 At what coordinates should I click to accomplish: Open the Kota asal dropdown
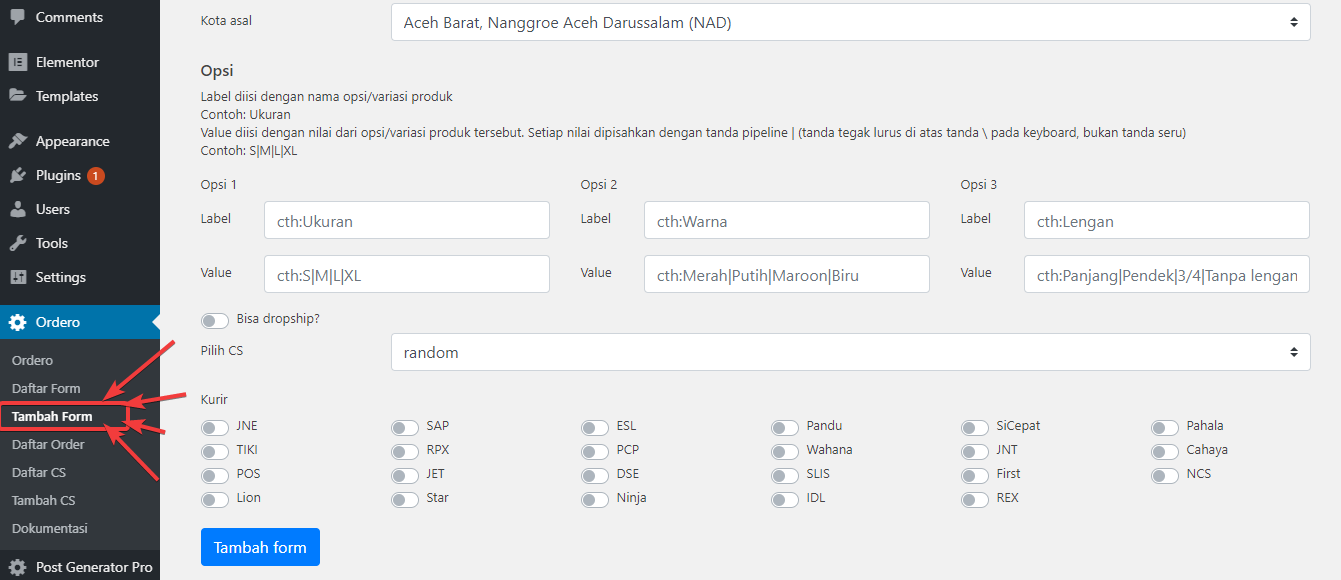coord(850,22)
